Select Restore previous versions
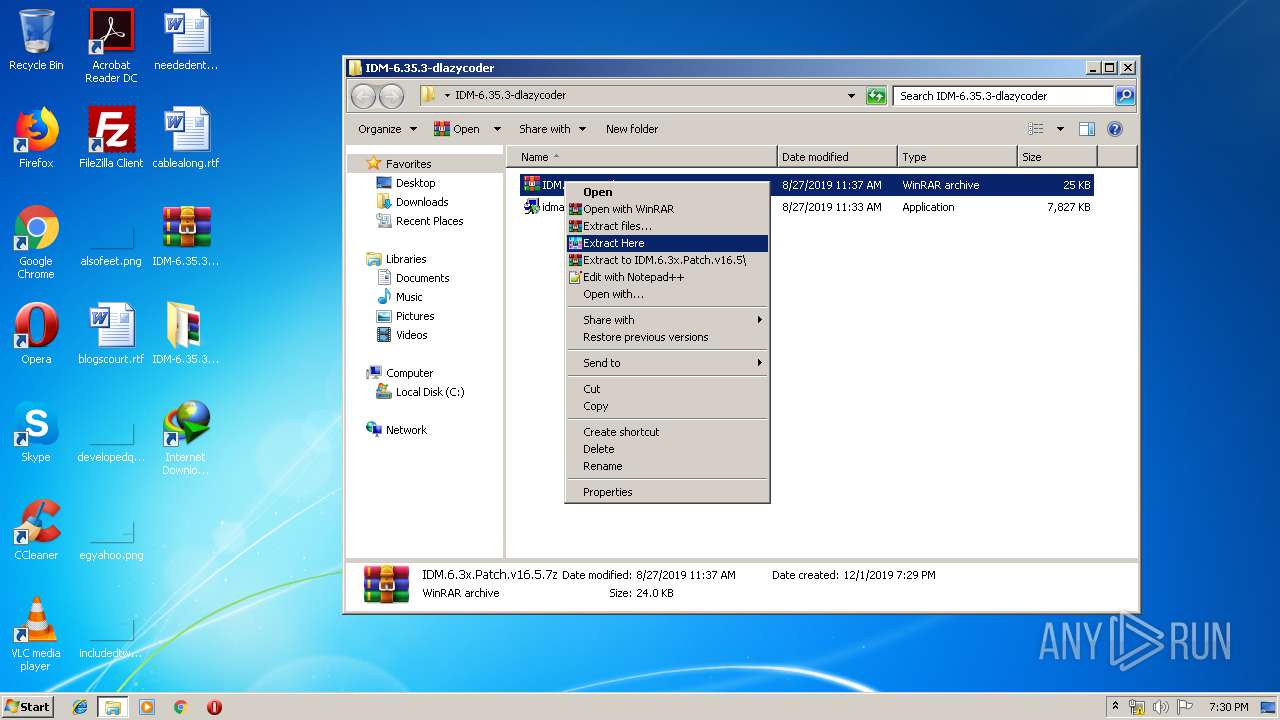Viewport: 1280px width, 720px height. click(667, 337)
